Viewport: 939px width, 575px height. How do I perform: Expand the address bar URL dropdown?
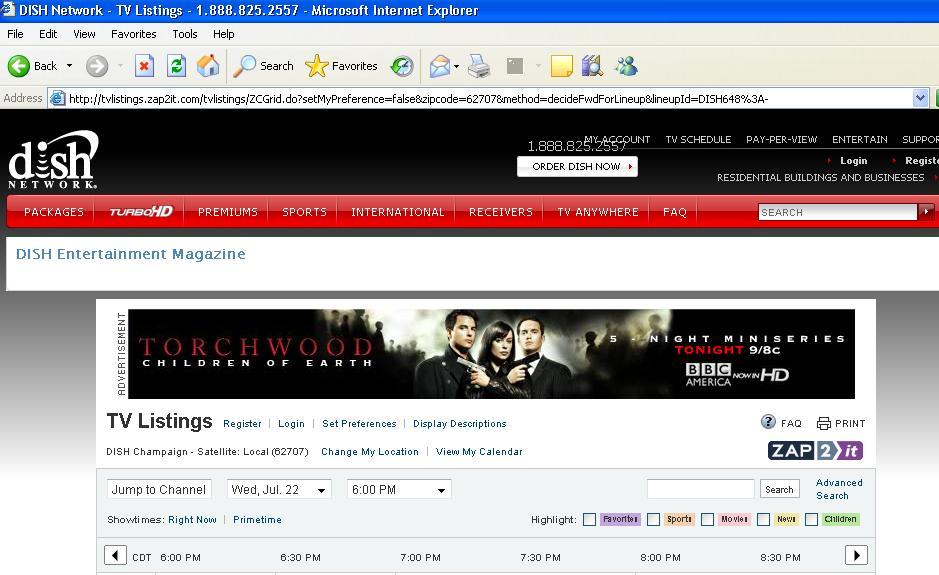tap(920, 98)
